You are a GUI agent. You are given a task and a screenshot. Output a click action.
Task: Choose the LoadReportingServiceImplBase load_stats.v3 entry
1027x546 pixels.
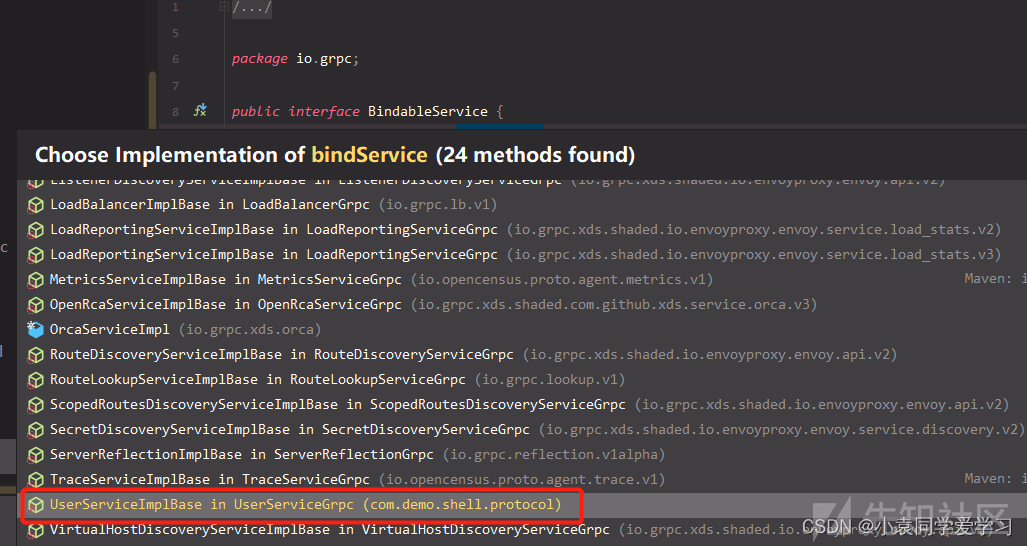[524, 255]
